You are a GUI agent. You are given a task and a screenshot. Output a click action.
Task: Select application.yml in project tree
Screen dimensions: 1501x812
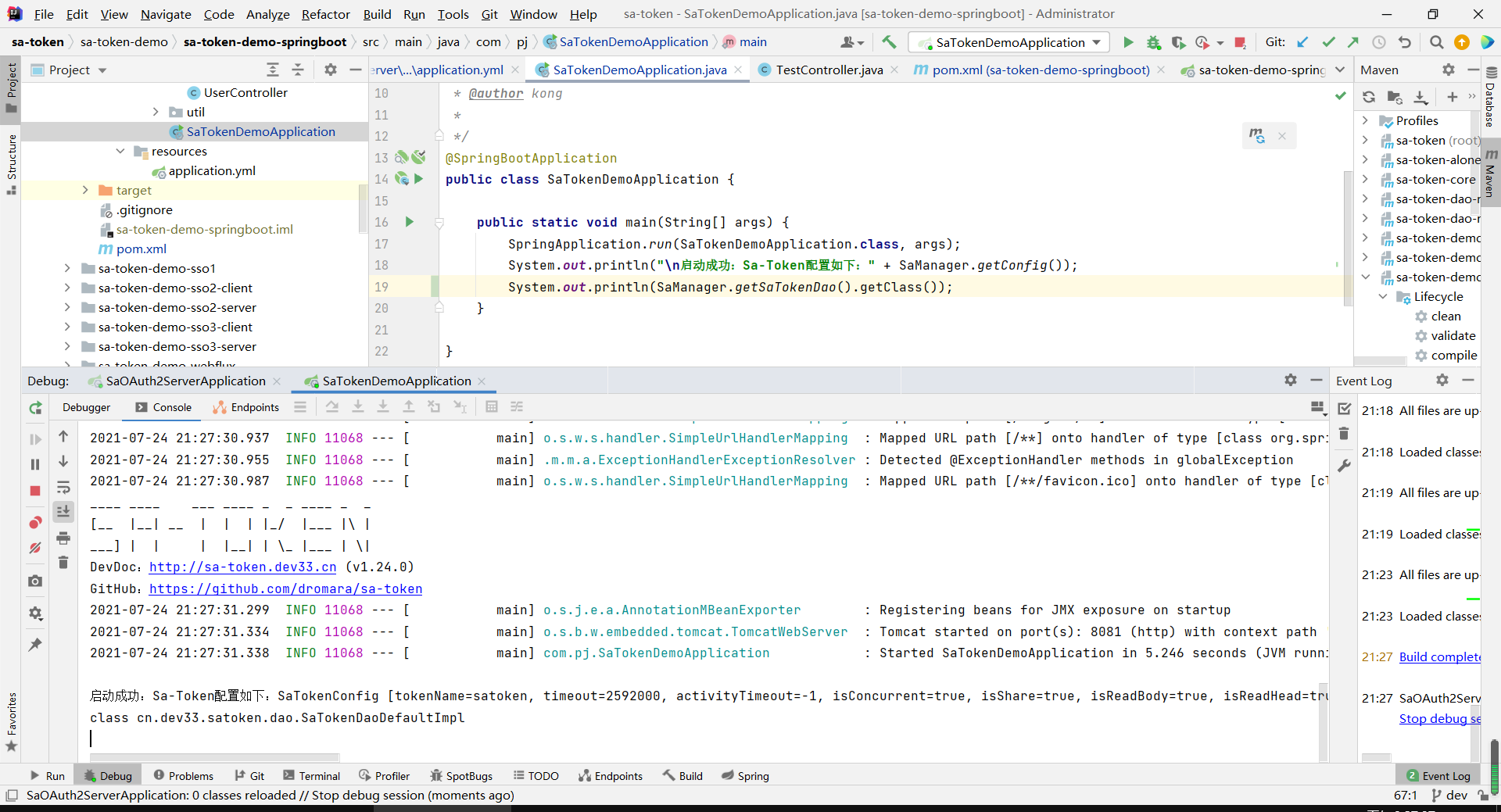212,170
